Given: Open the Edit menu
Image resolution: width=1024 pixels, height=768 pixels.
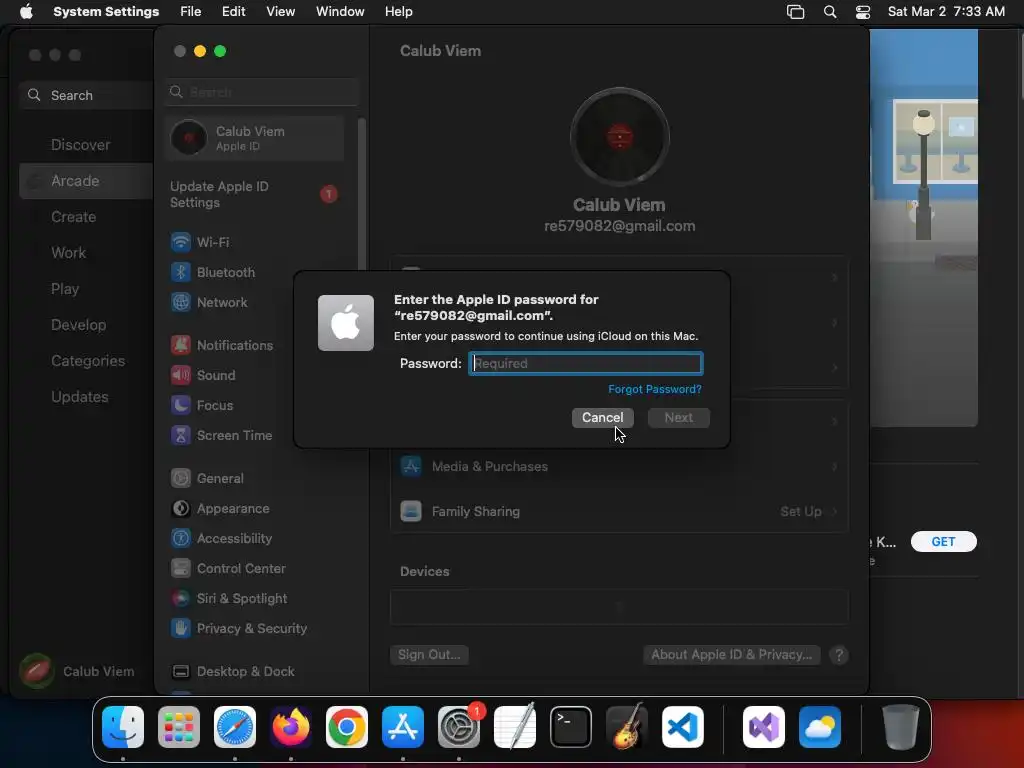Looking at the screenshot, I should pos(234,12).
